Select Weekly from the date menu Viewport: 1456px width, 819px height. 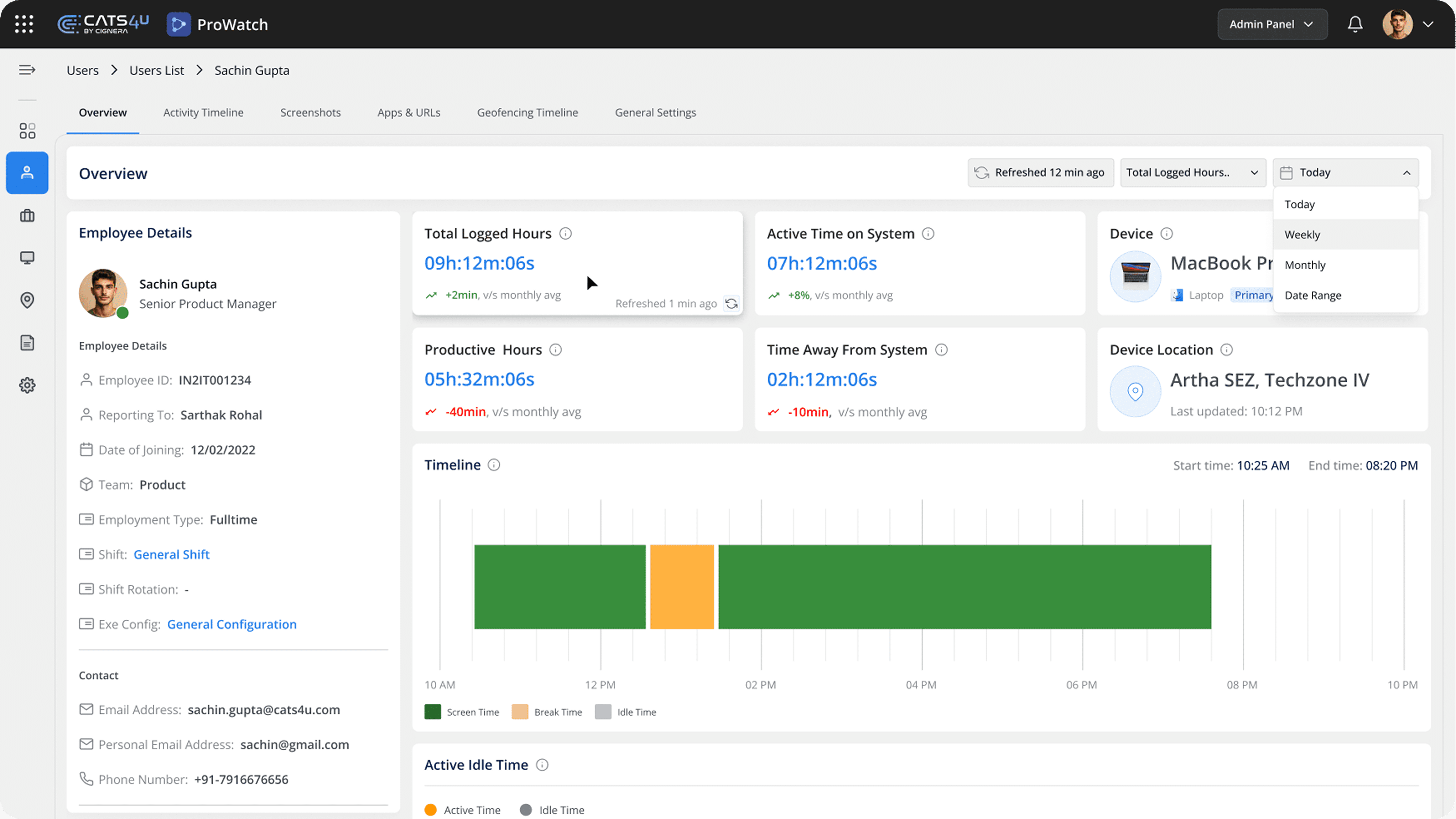pos(1302,235)
